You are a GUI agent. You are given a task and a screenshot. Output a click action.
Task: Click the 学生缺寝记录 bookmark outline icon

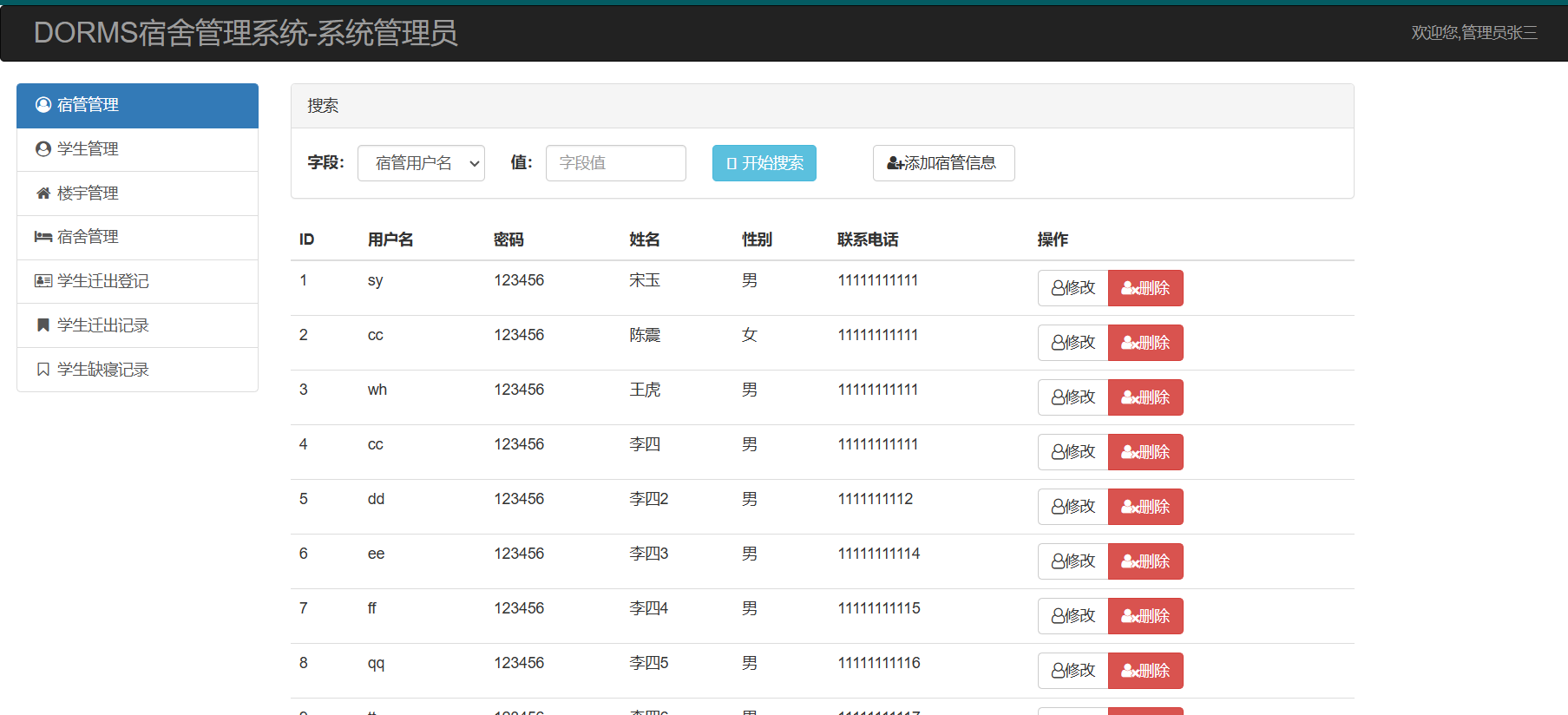[x=43, y=370]
